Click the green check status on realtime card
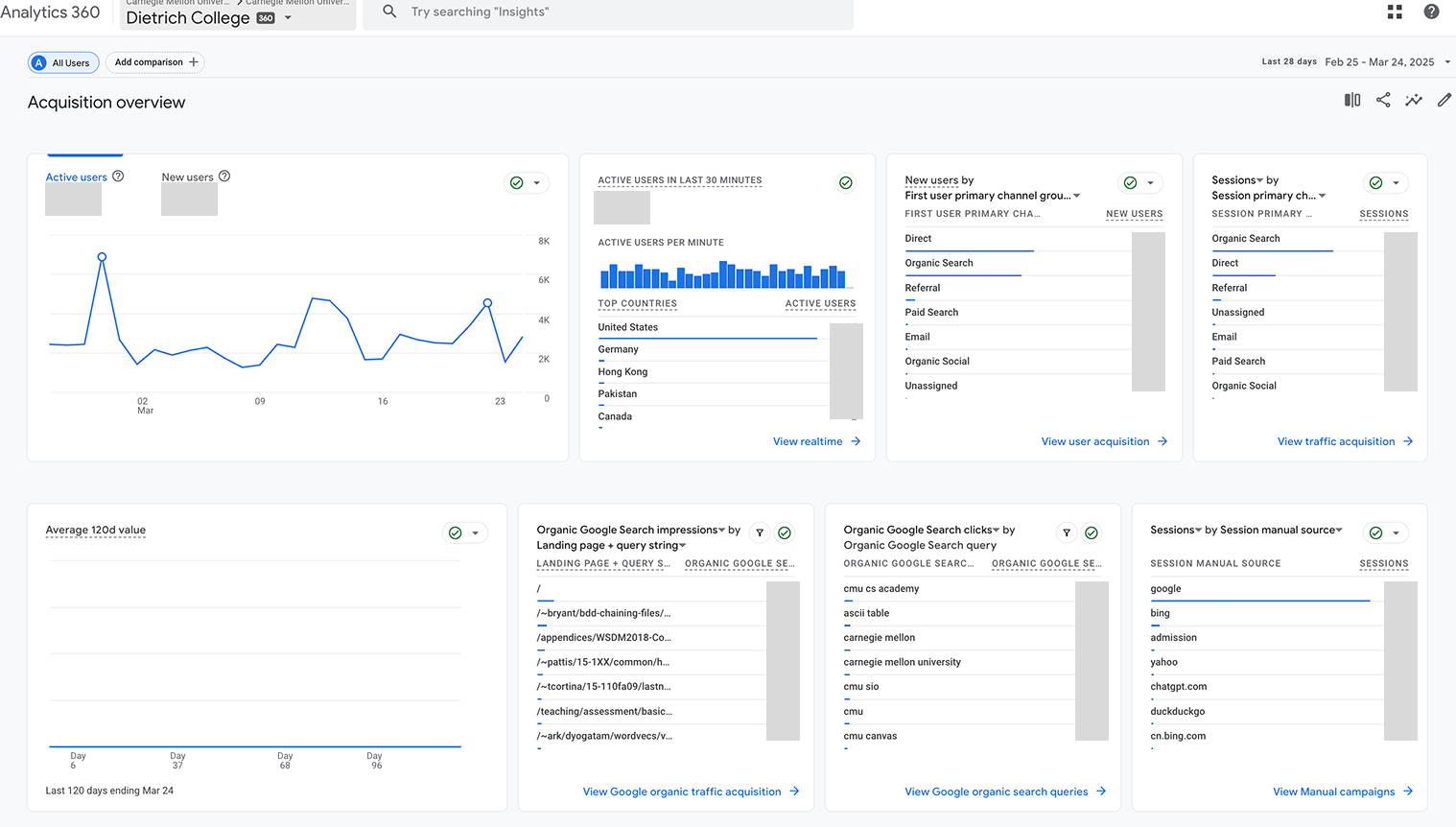 (x=846, y=182)
